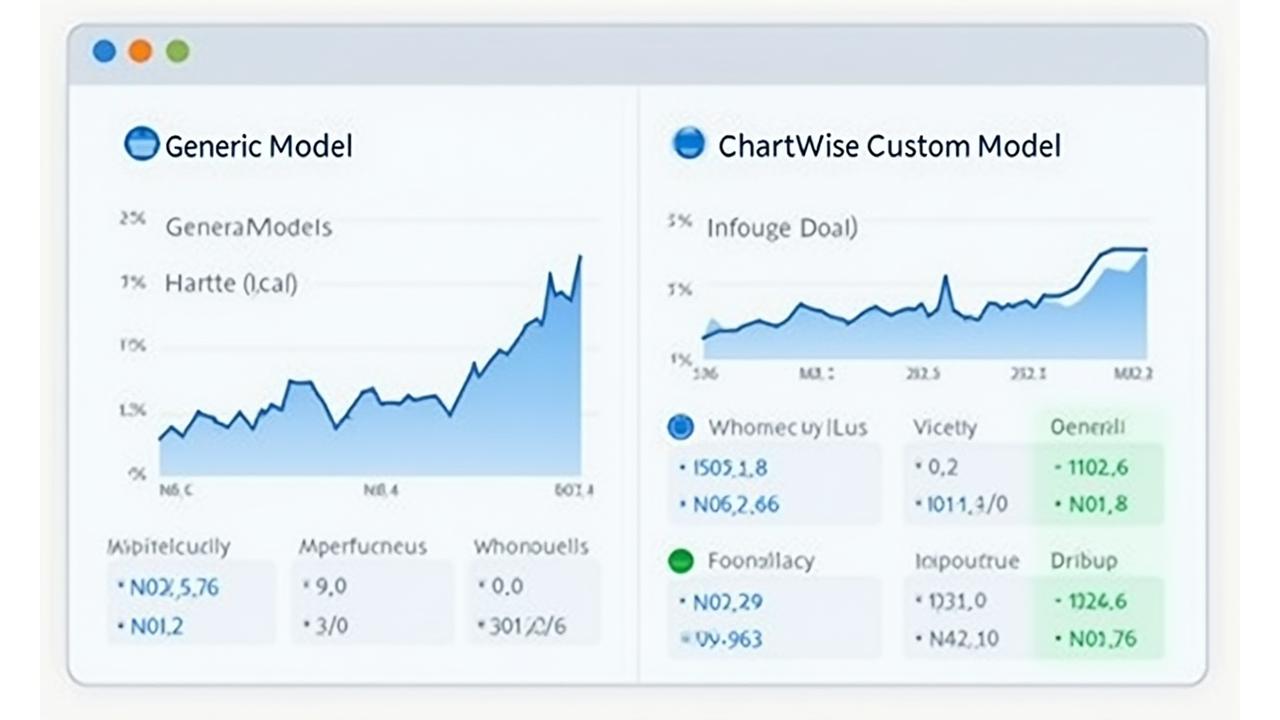Click the peak of Generic Model chart
Viewport: 1280px width, 720px height.
point(578,257)
